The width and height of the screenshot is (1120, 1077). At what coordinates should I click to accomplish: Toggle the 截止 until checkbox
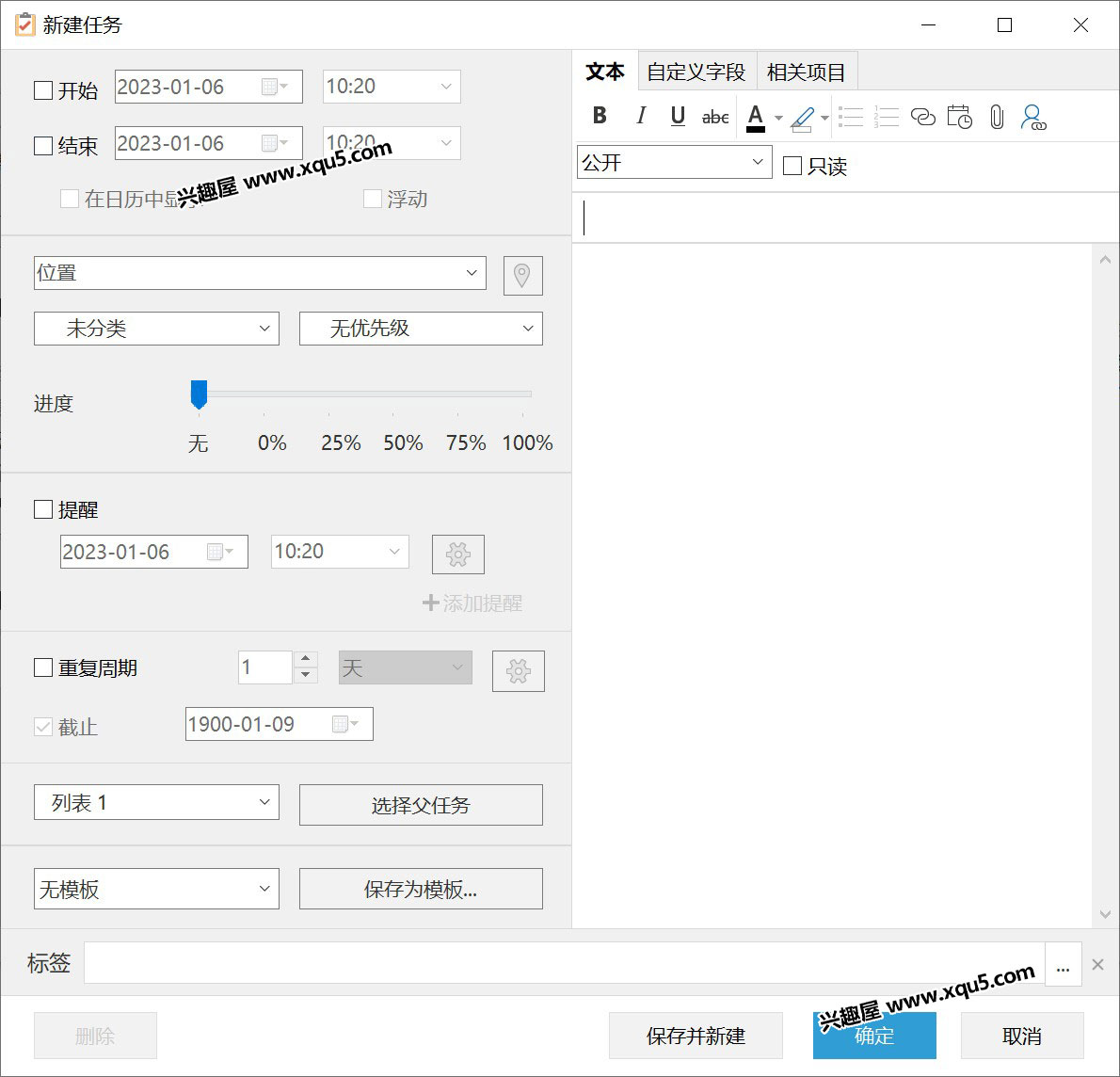(x=43, y=727)
